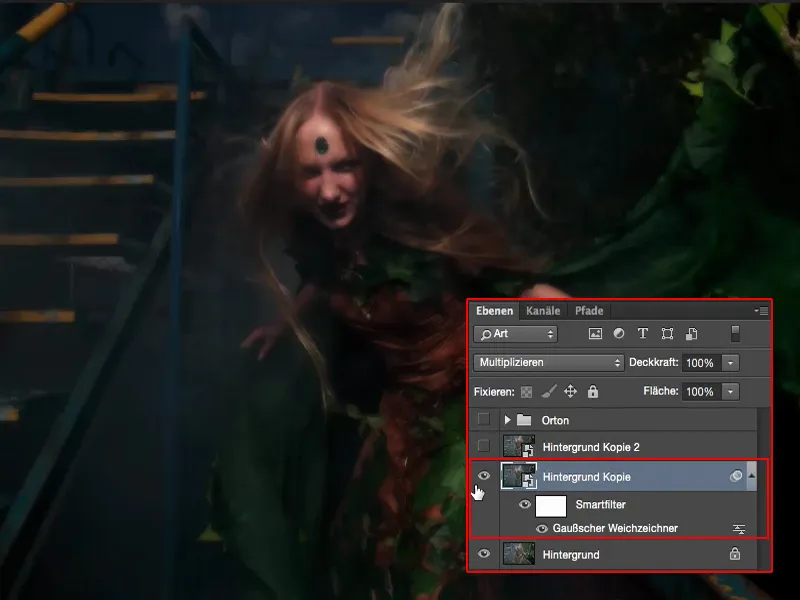
Task: Toggle Gaußscher Weichzeichner filter visibility
Action: point(541,529)
